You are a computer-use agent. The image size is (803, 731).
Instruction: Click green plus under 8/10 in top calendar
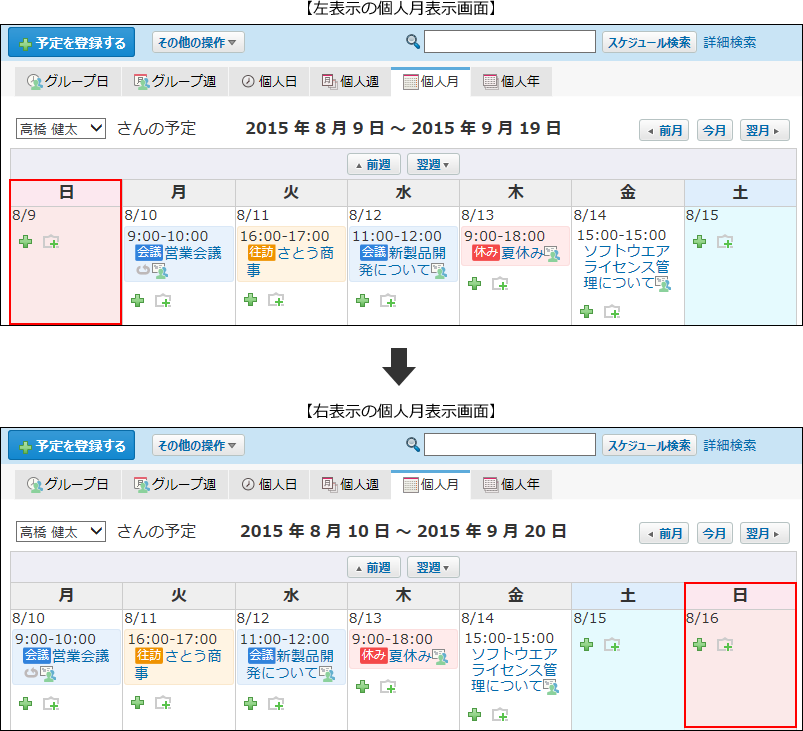(x=137, y=300)
